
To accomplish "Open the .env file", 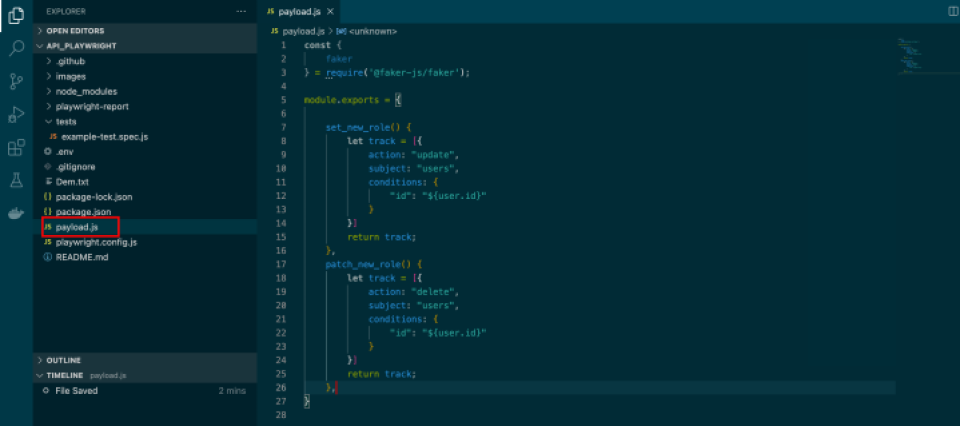I will pos(145,152).
